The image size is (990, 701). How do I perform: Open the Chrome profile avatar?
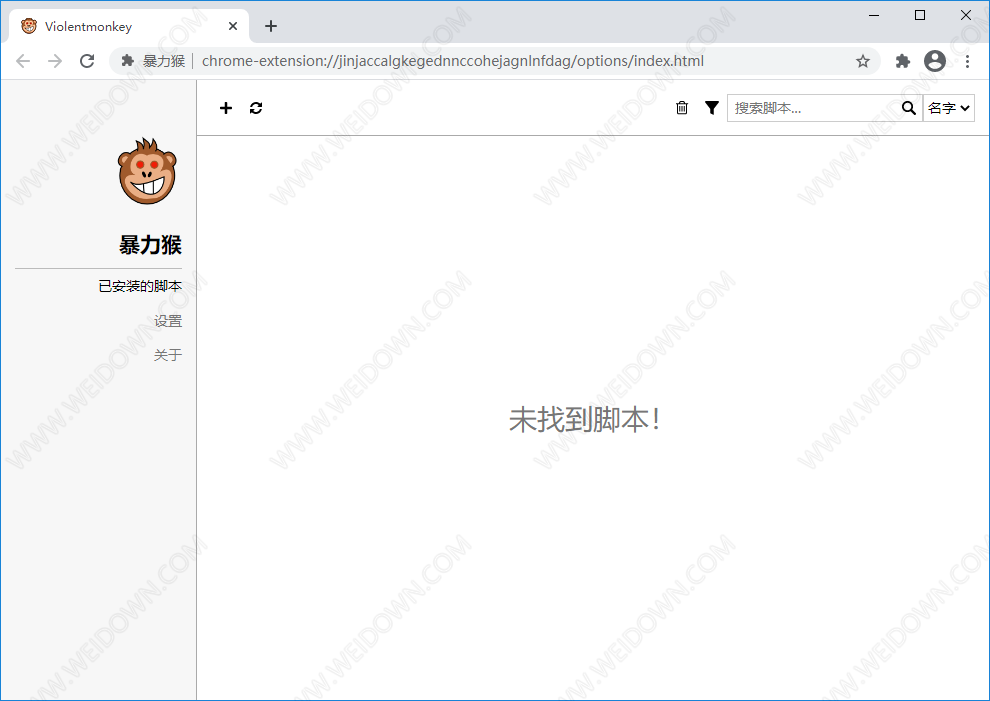(935, 61)
